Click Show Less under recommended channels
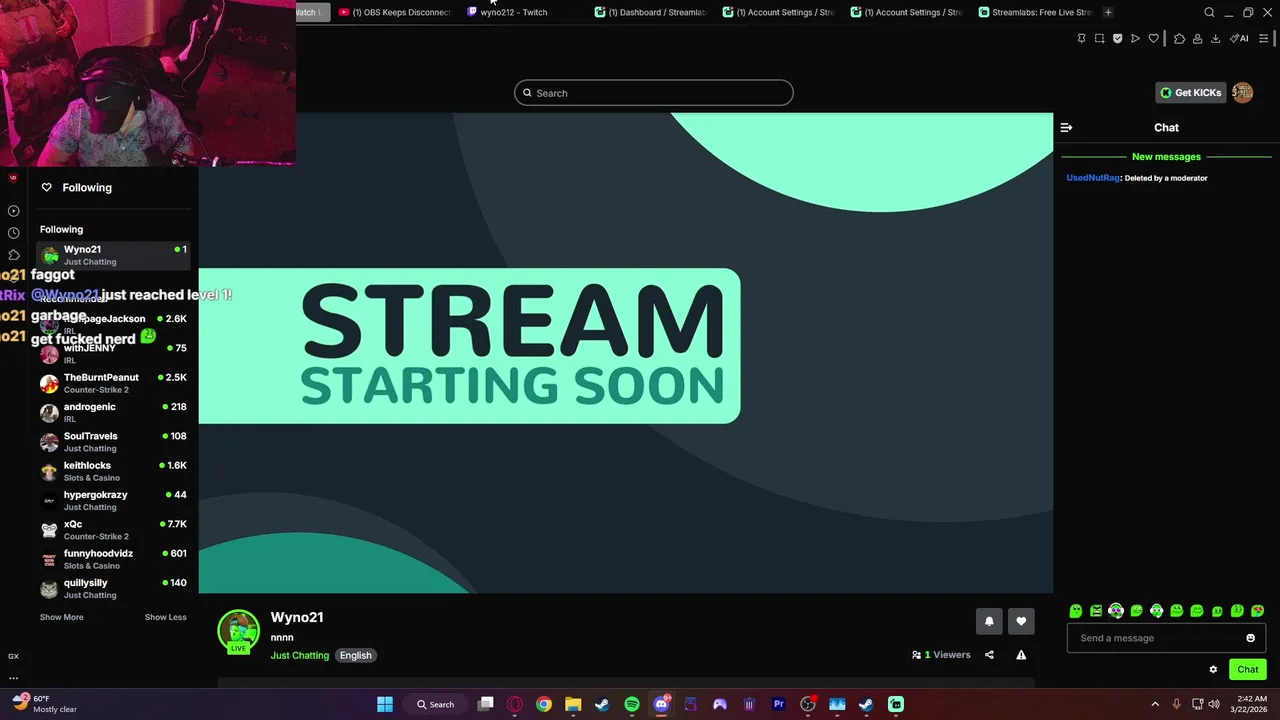This screenshot has height=720, width=1280. click(165, 617)
